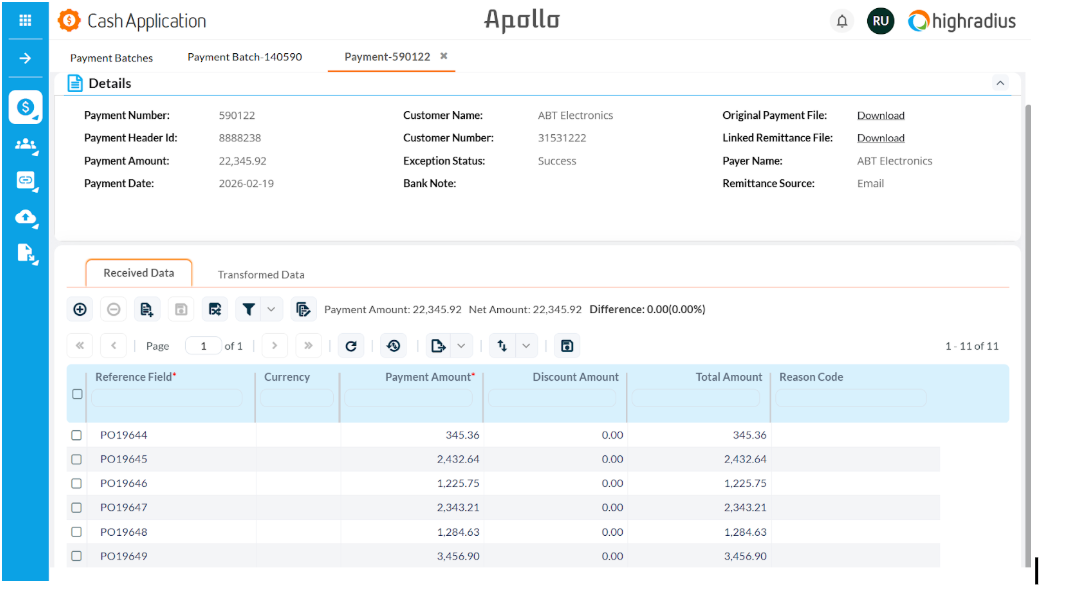The image size is (1078, 589).
Task: Tick the select-all checkbox in the header
Action: pyautogui.click(x=77, y=394)
